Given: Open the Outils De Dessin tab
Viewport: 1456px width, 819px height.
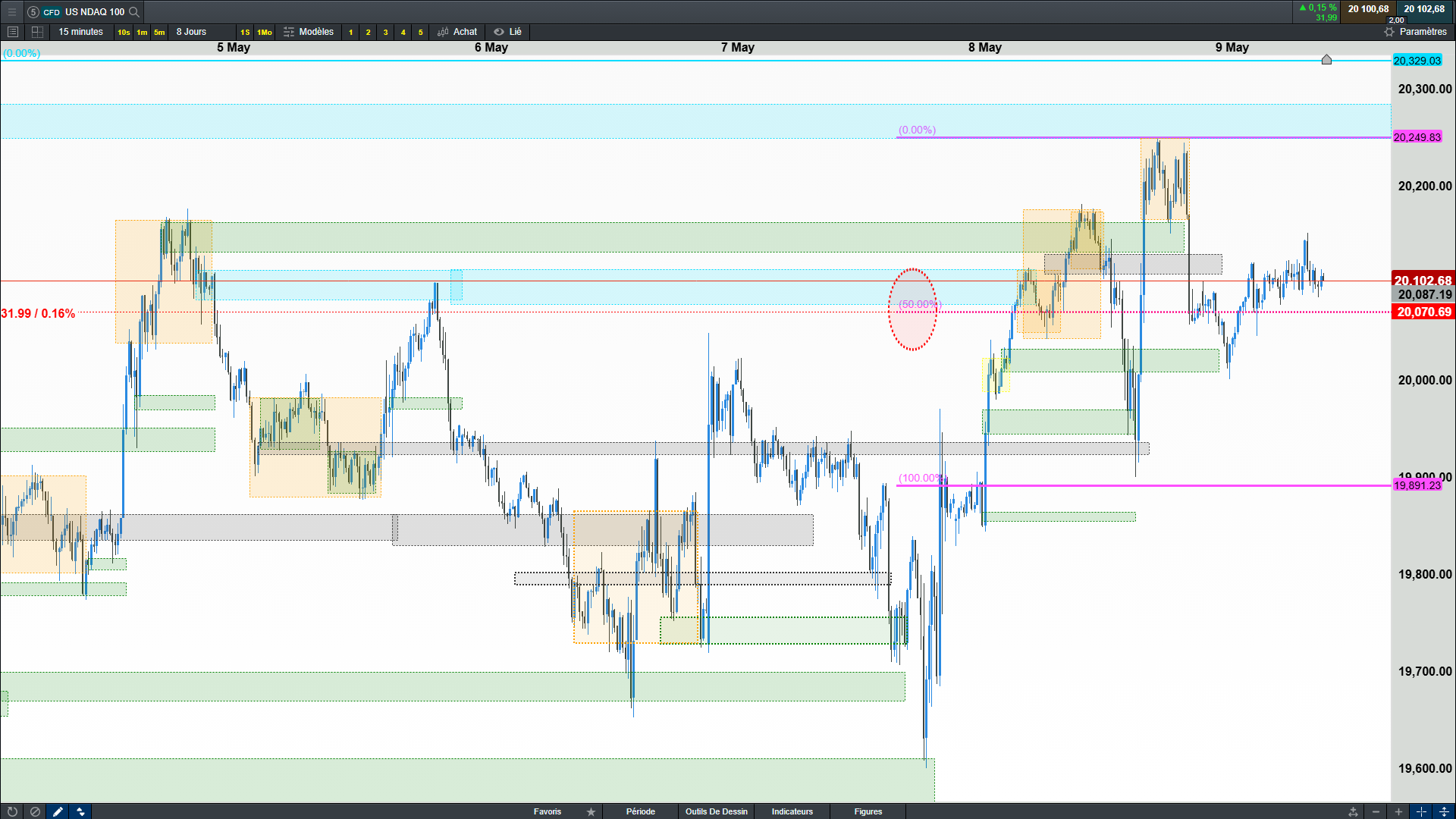Looking at the screenshot, I should 716,811.
